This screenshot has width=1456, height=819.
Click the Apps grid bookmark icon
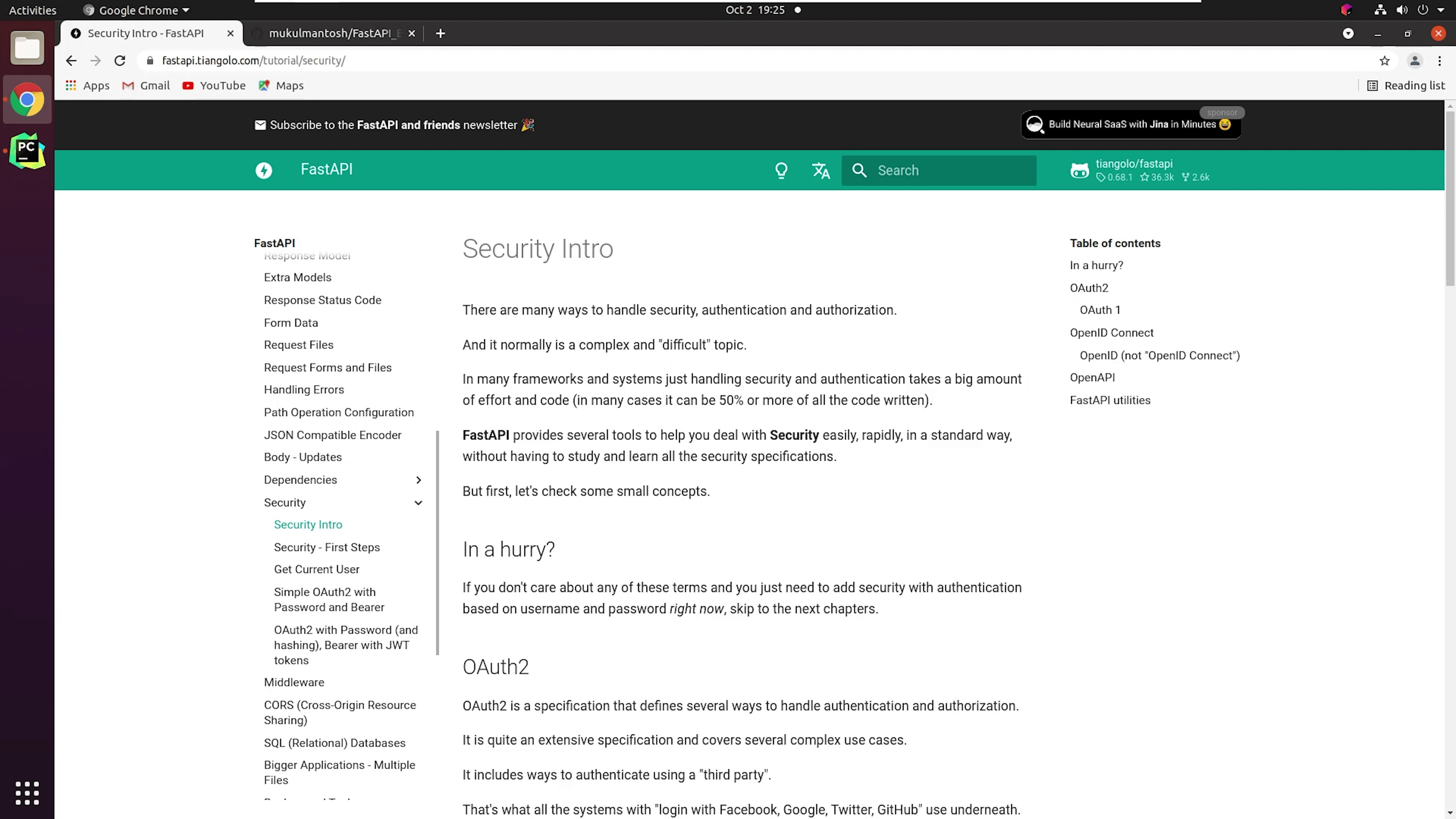tap(71, 85)
